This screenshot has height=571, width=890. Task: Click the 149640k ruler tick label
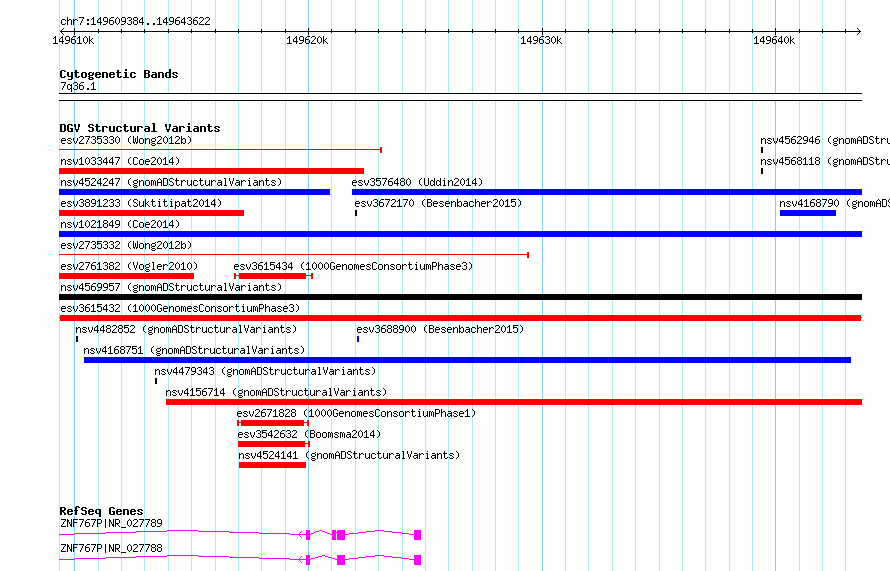774,40
